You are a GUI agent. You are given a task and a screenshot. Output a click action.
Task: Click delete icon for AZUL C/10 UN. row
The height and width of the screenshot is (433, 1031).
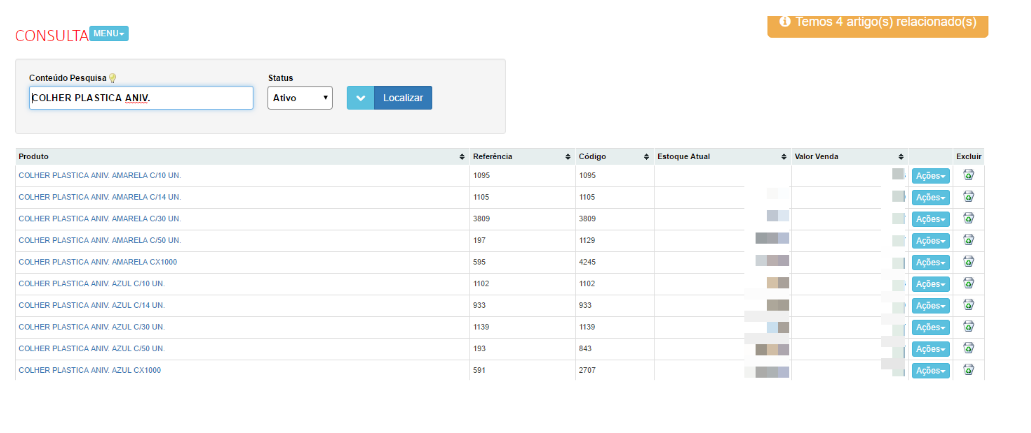[x=968, y=284]
